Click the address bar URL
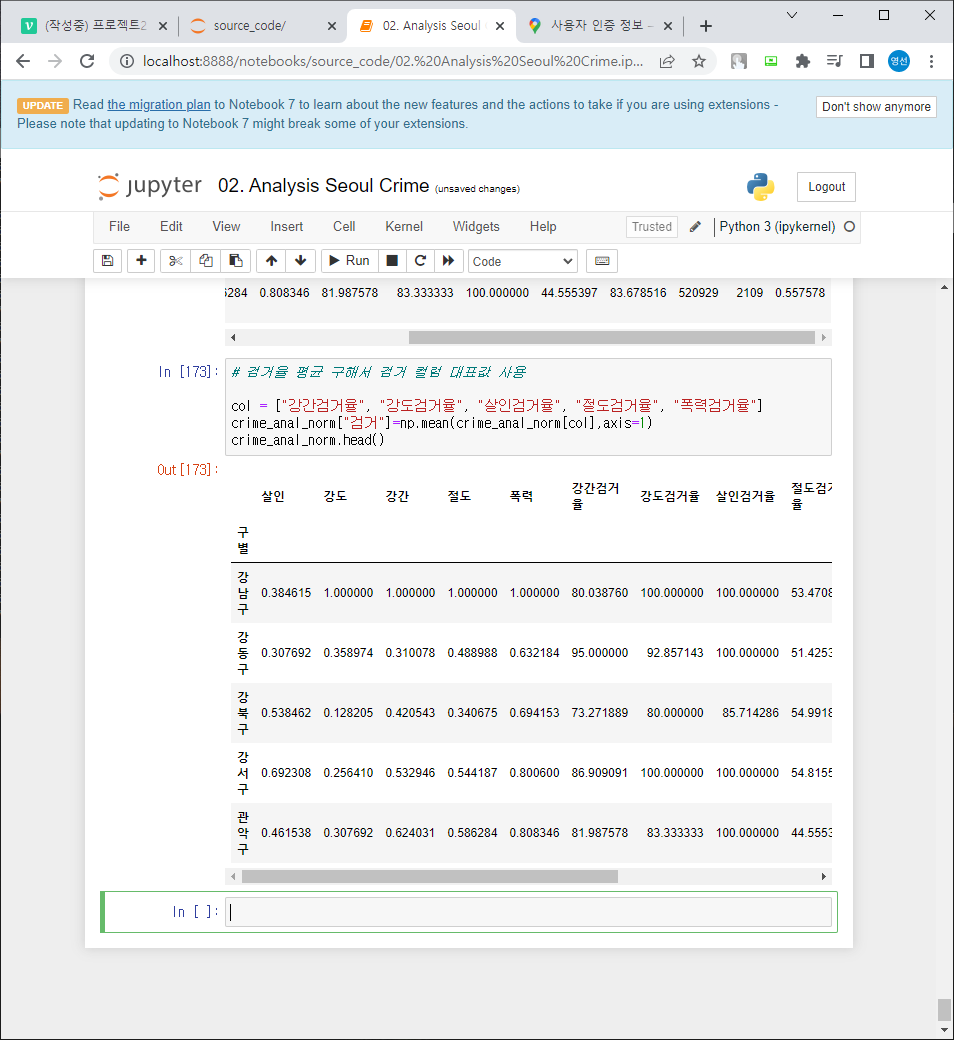Image resolution: width=954 pixels, height=1040 pixels. (393, 62)
